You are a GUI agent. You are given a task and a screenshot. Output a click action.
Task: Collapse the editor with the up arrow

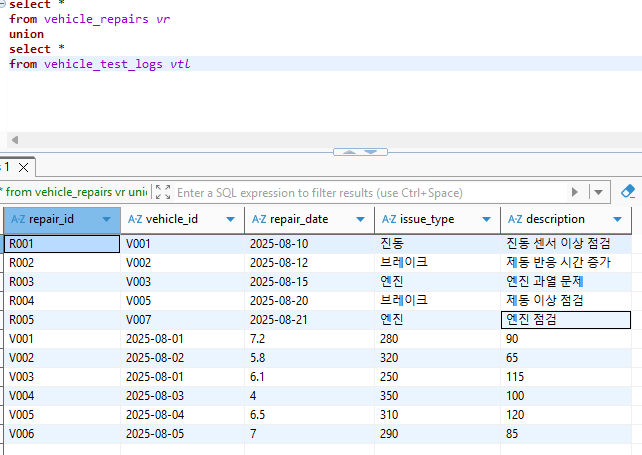(349, 152)
